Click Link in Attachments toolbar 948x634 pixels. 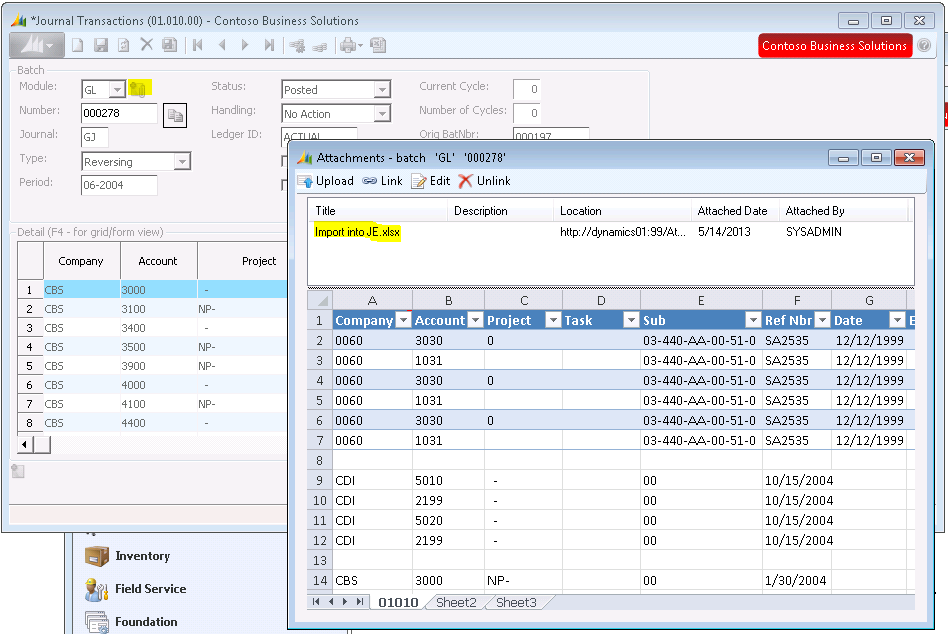coord(383,181)
